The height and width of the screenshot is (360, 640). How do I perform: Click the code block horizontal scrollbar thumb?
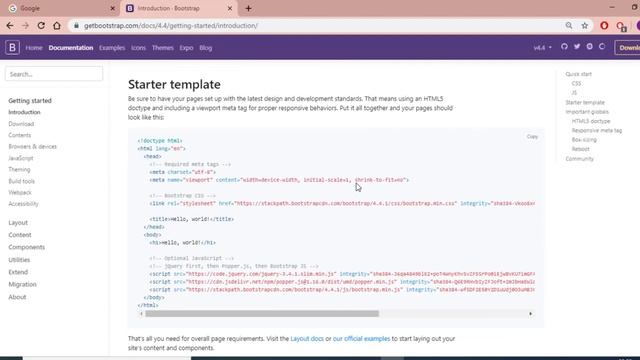point(262,314)
